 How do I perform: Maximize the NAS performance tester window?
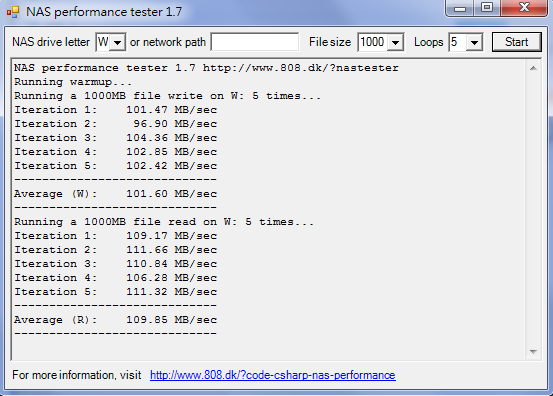(487, 8)
